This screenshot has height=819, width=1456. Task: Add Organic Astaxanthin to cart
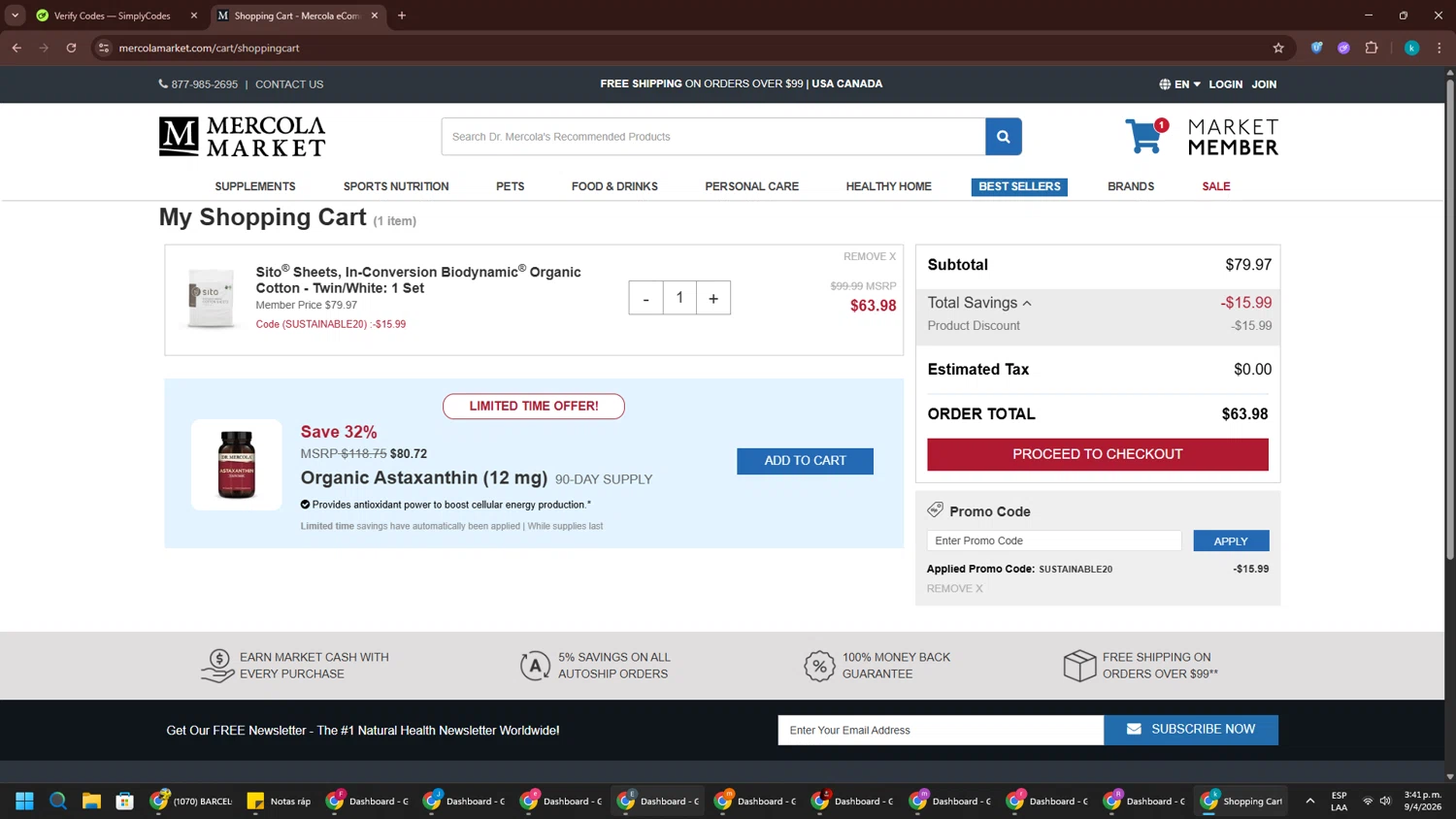(x=805, y=461)
